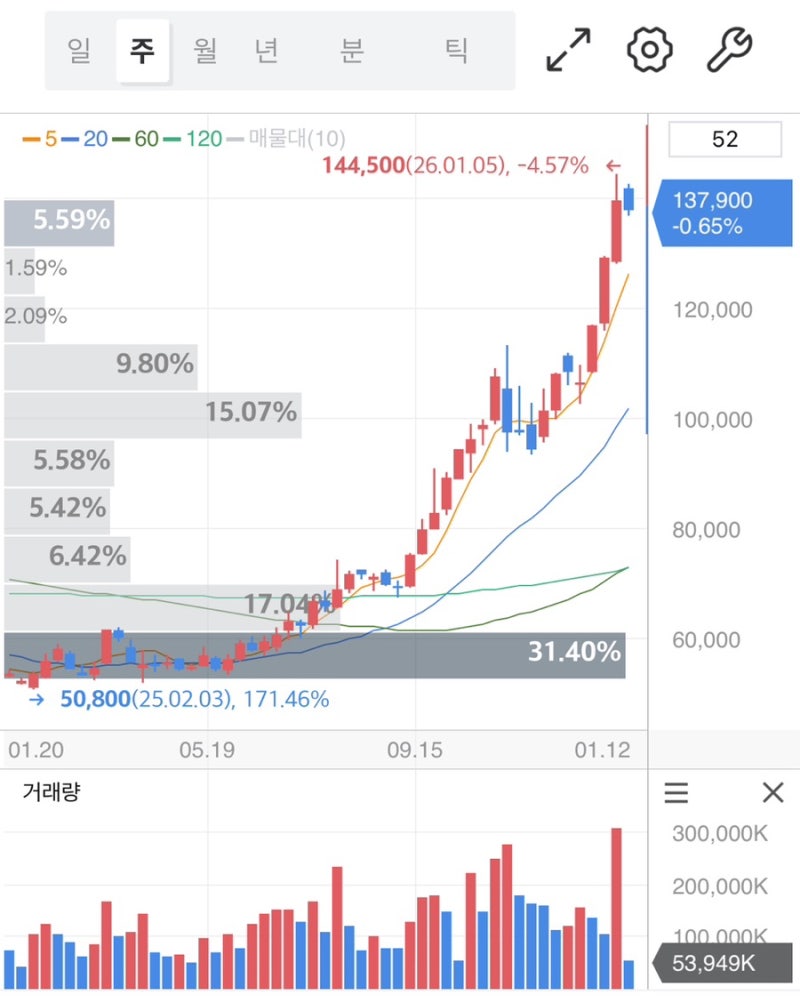Switch to daily (일) chart tab
The width and height of the screenshot is (800, 1003).
point(80,50)
